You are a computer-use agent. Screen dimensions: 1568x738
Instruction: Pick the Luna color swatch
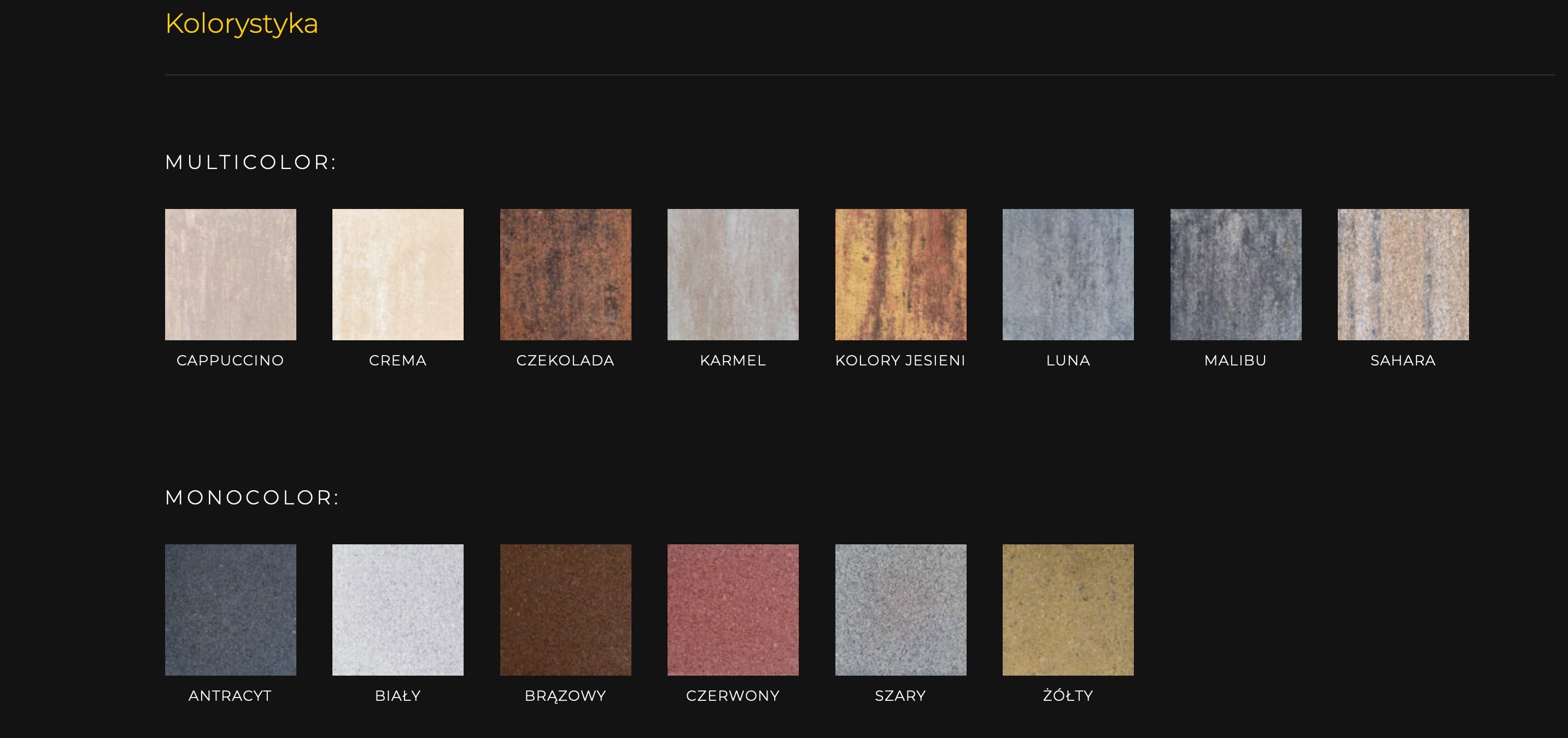tap(1068, 275)
